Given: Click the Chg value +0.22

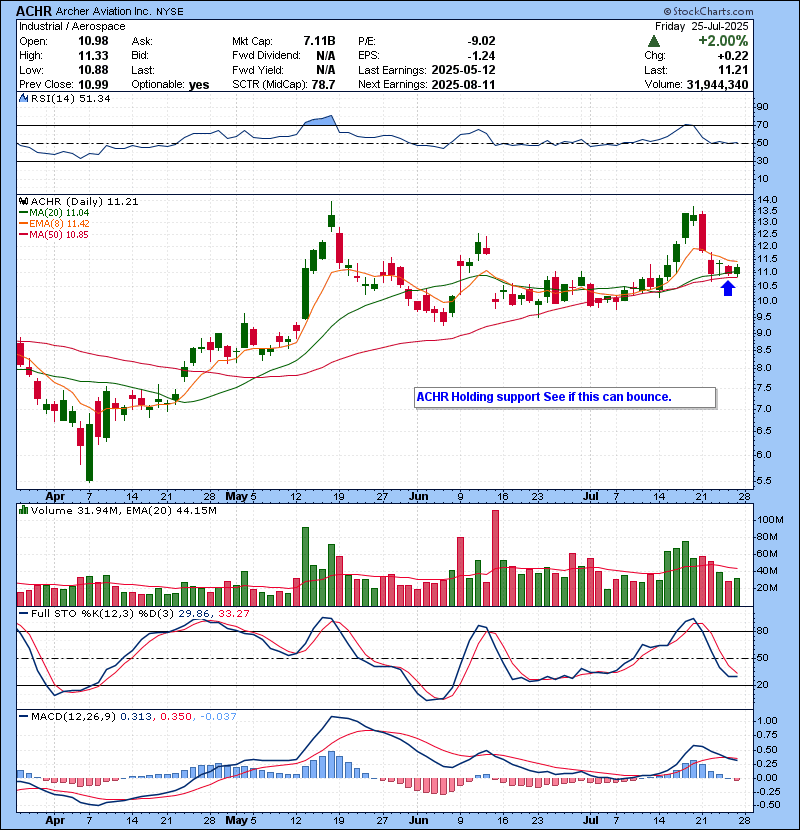Looking at the screenshot, I should (733, 56).
